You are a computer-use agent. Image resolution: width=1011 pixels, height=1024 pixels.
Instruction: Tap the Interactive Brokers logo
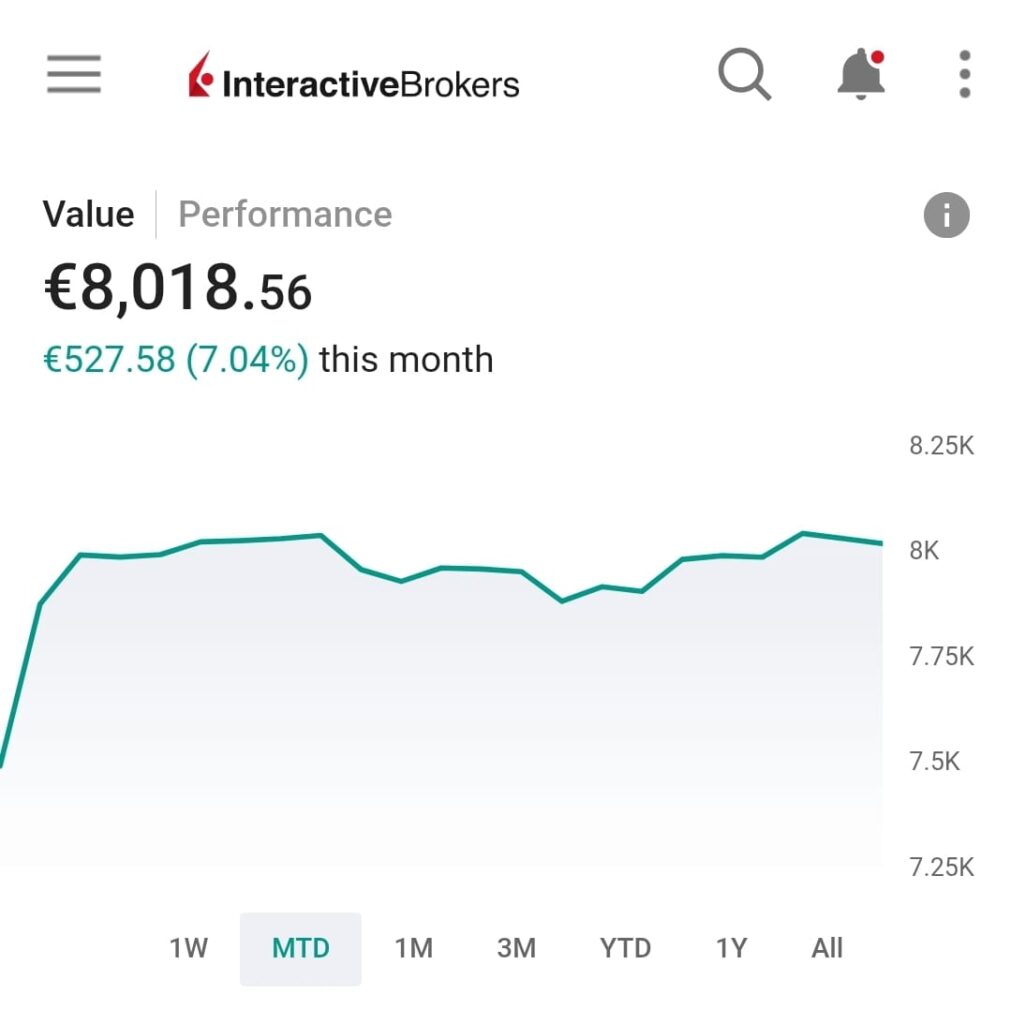[x=354, y=78]
